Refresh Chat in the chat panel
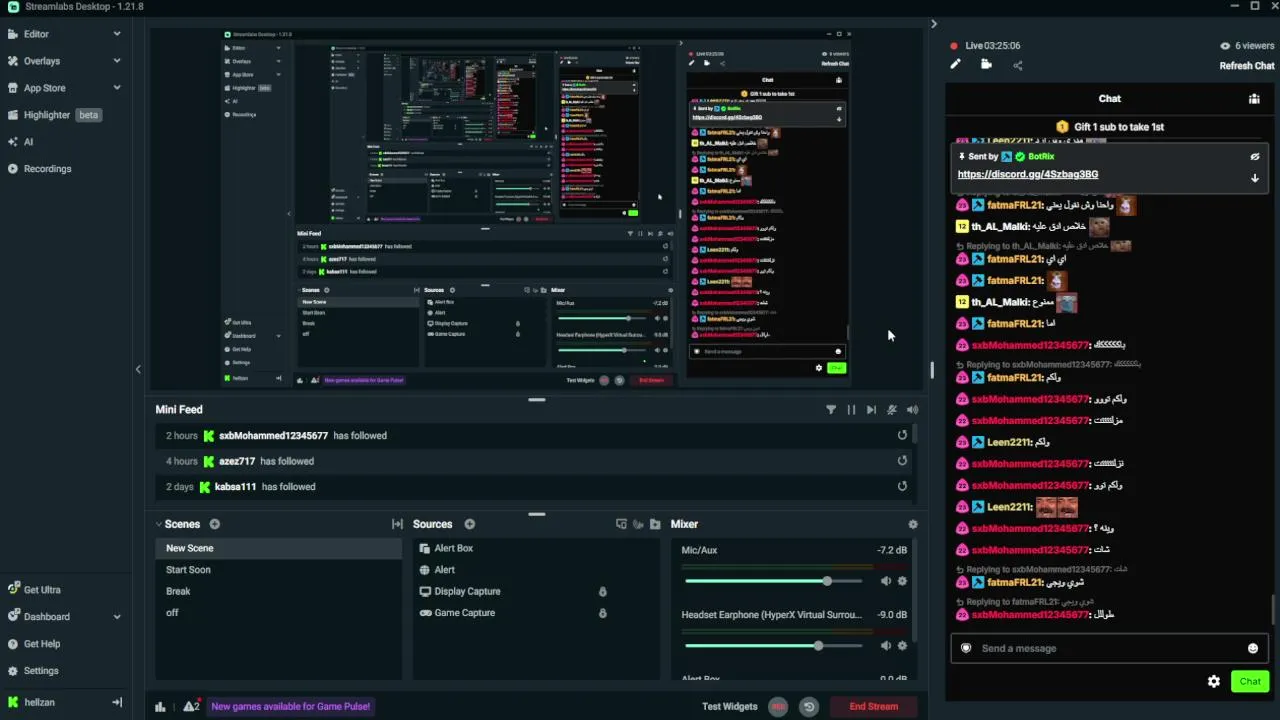The width and height of the screenshot is (1280, 720). (x=1247, y=66)
